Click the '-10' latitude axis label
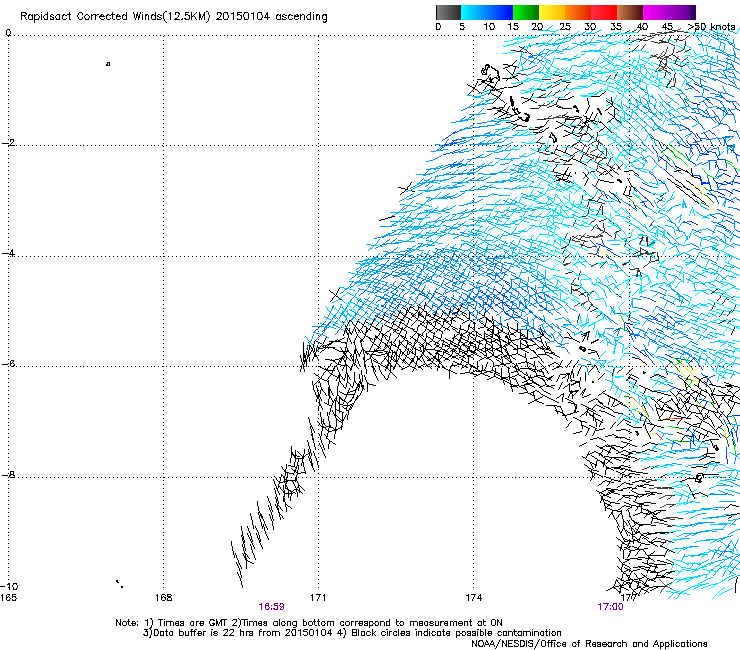Viewport: 740px width, 650px height. (9, 586)
